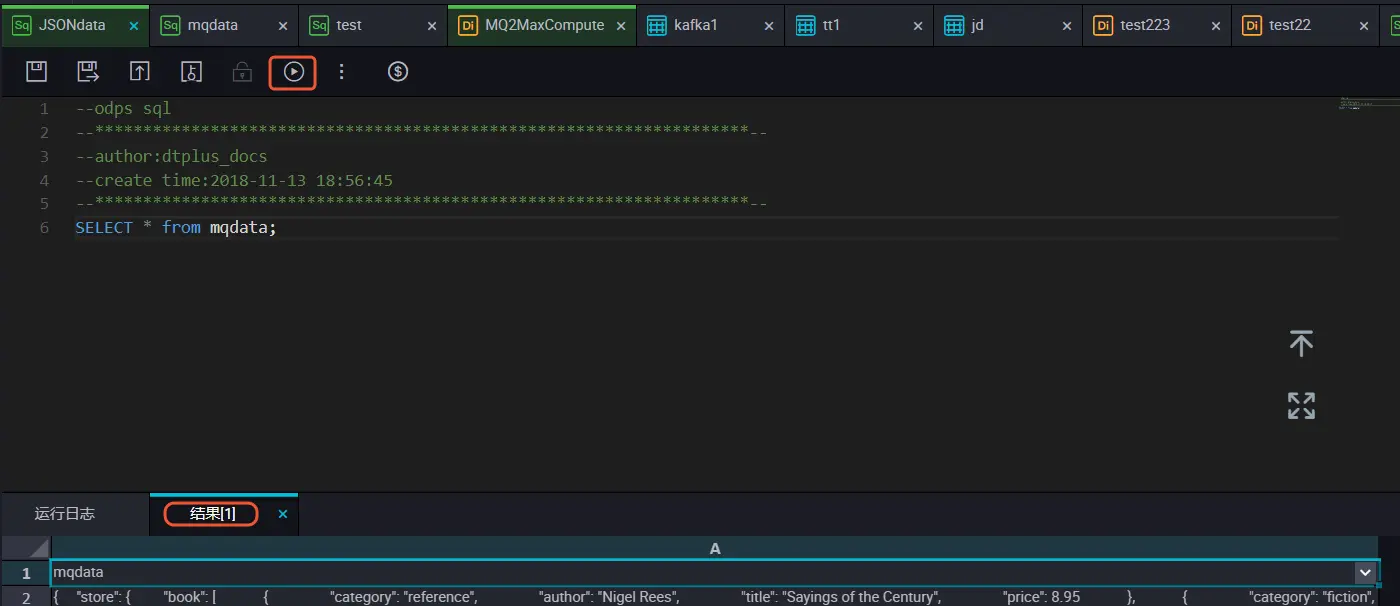Click the greyed padlock unlock icon

242,71
